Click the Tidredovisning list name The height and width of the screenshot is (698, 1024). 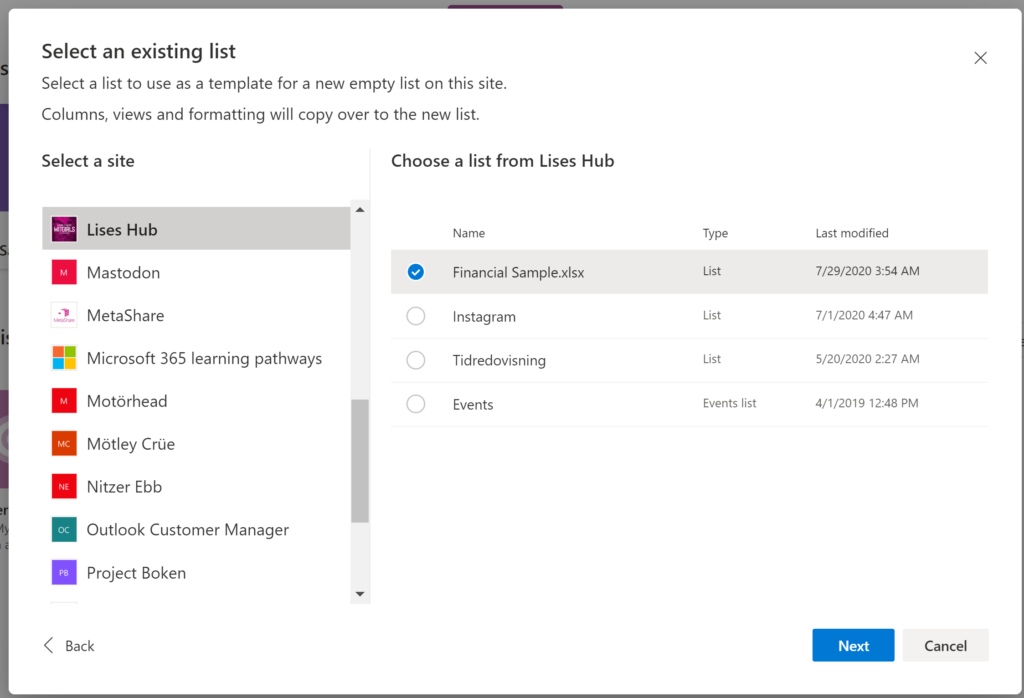tap(499, 360)
